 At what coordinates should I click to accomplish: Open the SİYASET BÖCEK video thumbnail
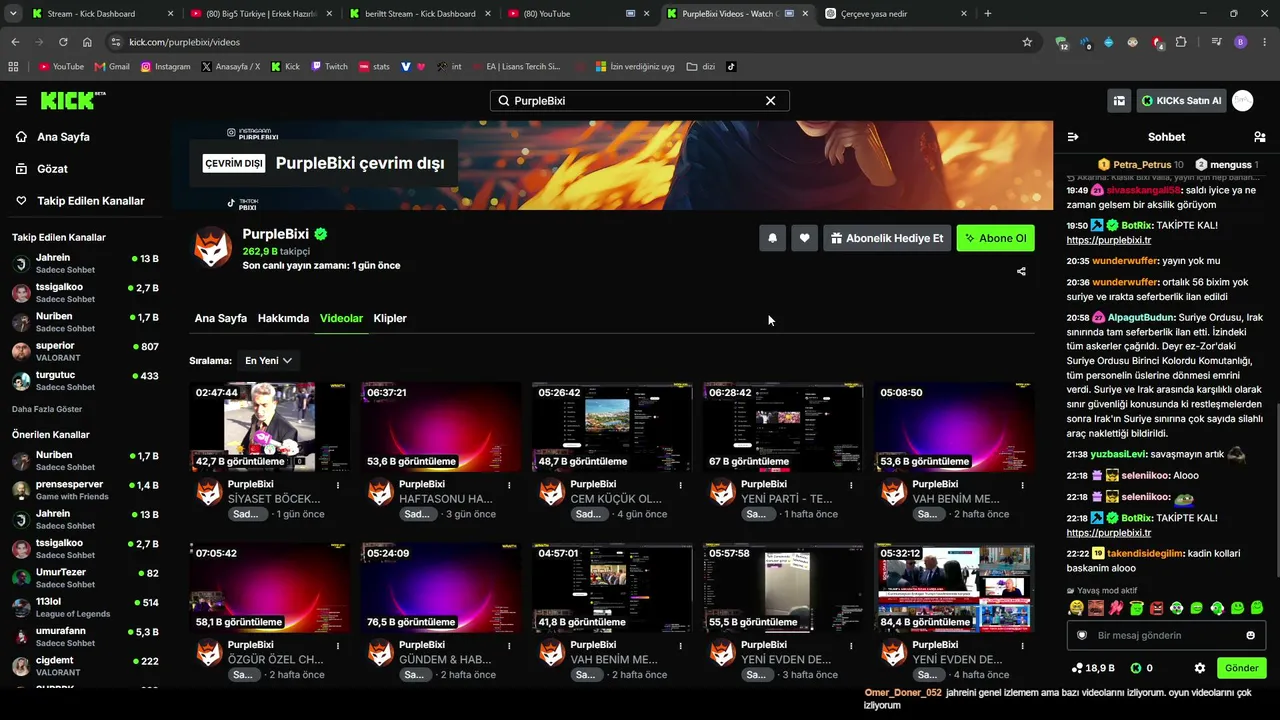tap(269, 427)
